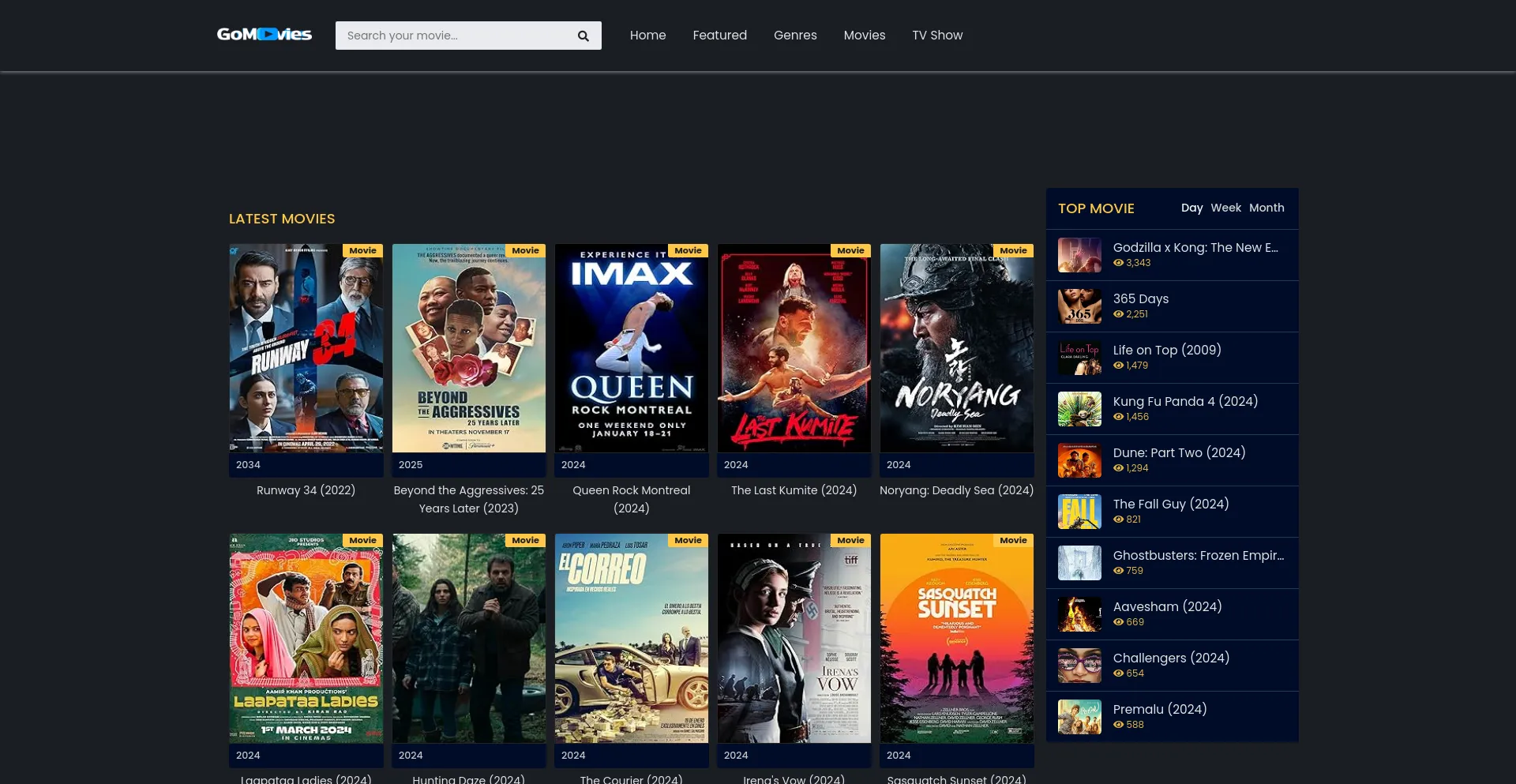1516x784 pixels.
Task: Click 'Queen Rock Montreal (2024)' title link
Action: coord(632,499)
